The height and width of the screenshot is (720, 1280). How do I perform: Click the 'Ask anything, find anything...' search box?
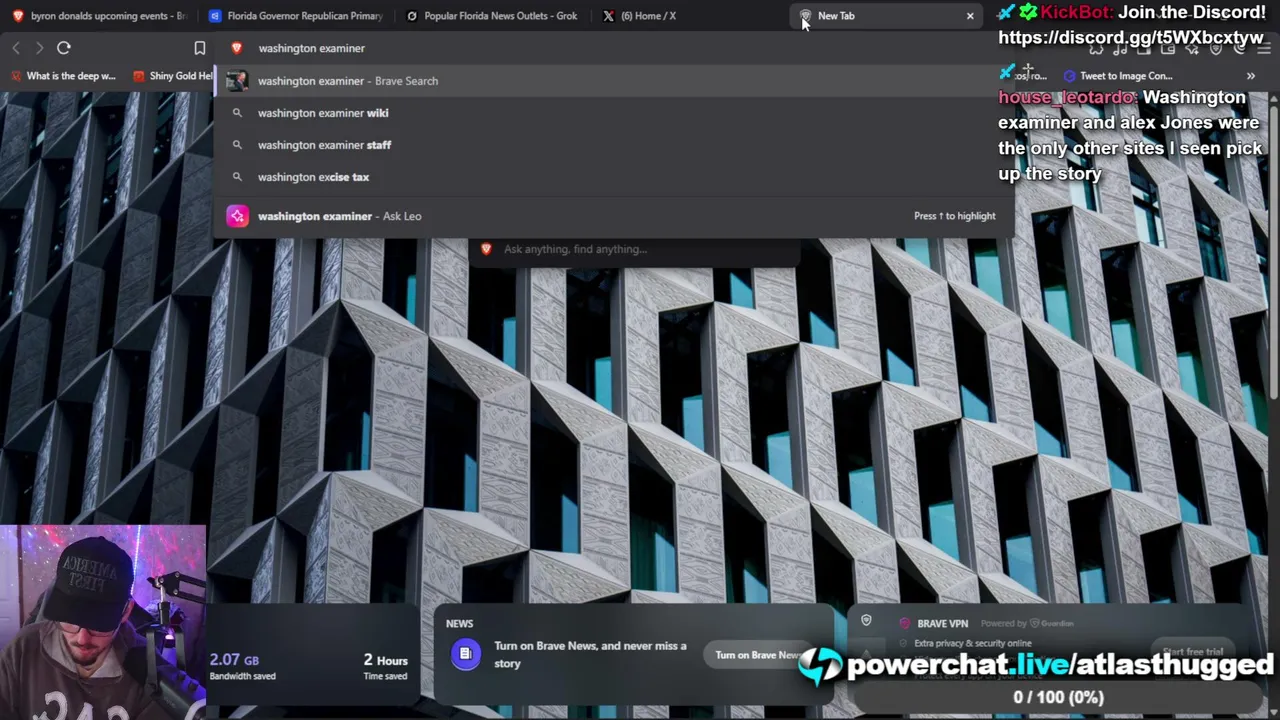(x=637, y=249)
